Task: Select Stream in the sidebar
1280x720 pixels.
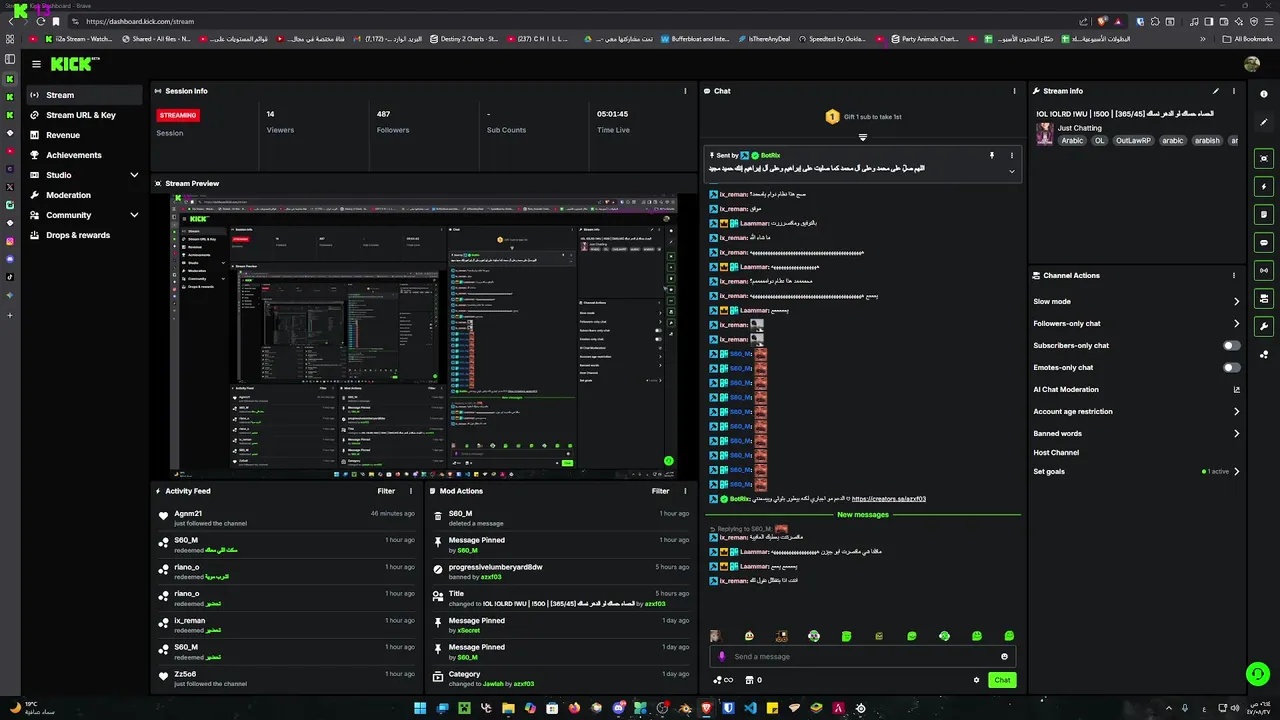Action: tap(84, 95)
